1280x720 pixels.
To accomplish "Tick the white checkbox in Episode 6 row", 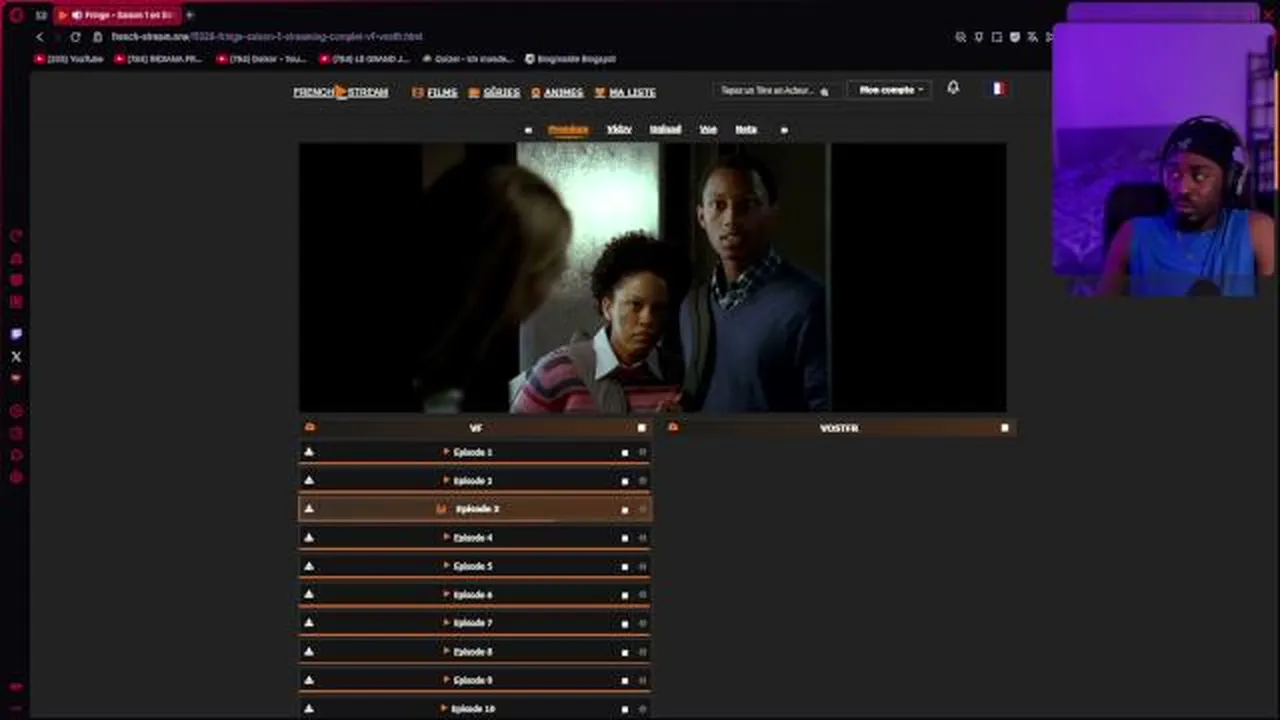I will 625,595.
